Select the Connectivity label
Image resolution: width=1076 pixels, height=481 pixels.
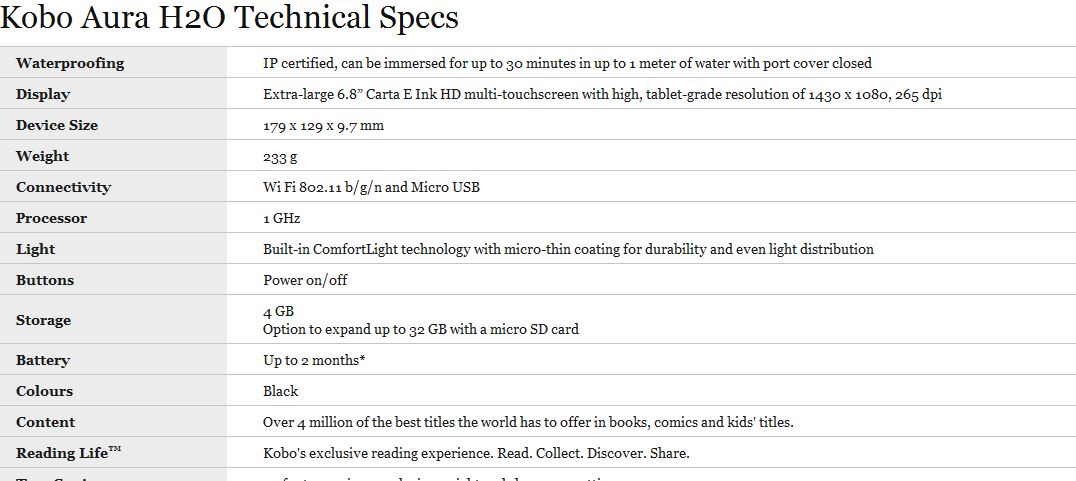point(63,187)
